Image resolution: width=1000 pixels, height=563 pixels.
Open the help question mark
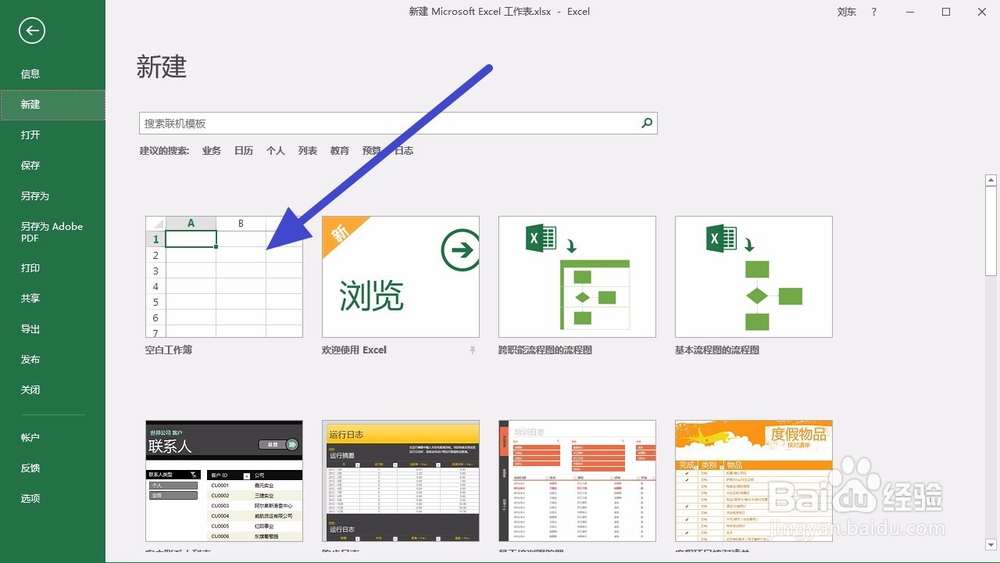(874, 11)
